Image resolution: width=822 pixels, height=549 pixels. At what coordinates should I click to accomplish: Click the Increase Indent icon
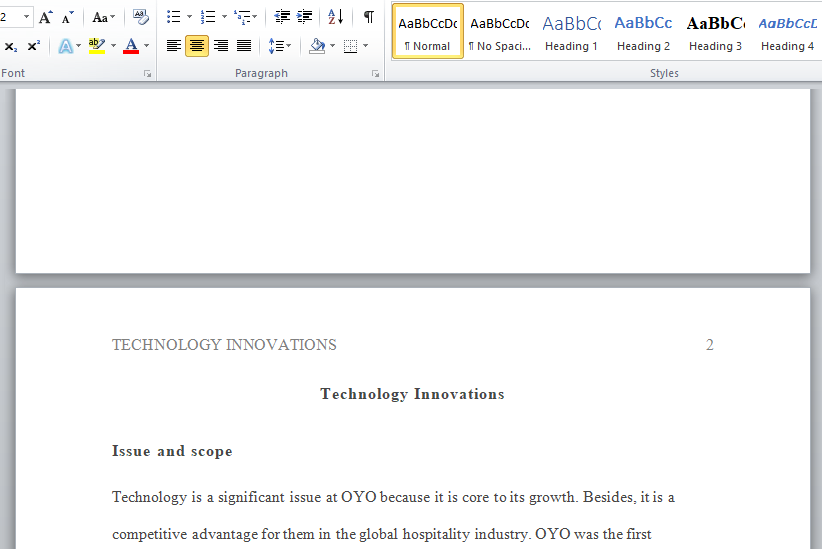pos(305,17)
